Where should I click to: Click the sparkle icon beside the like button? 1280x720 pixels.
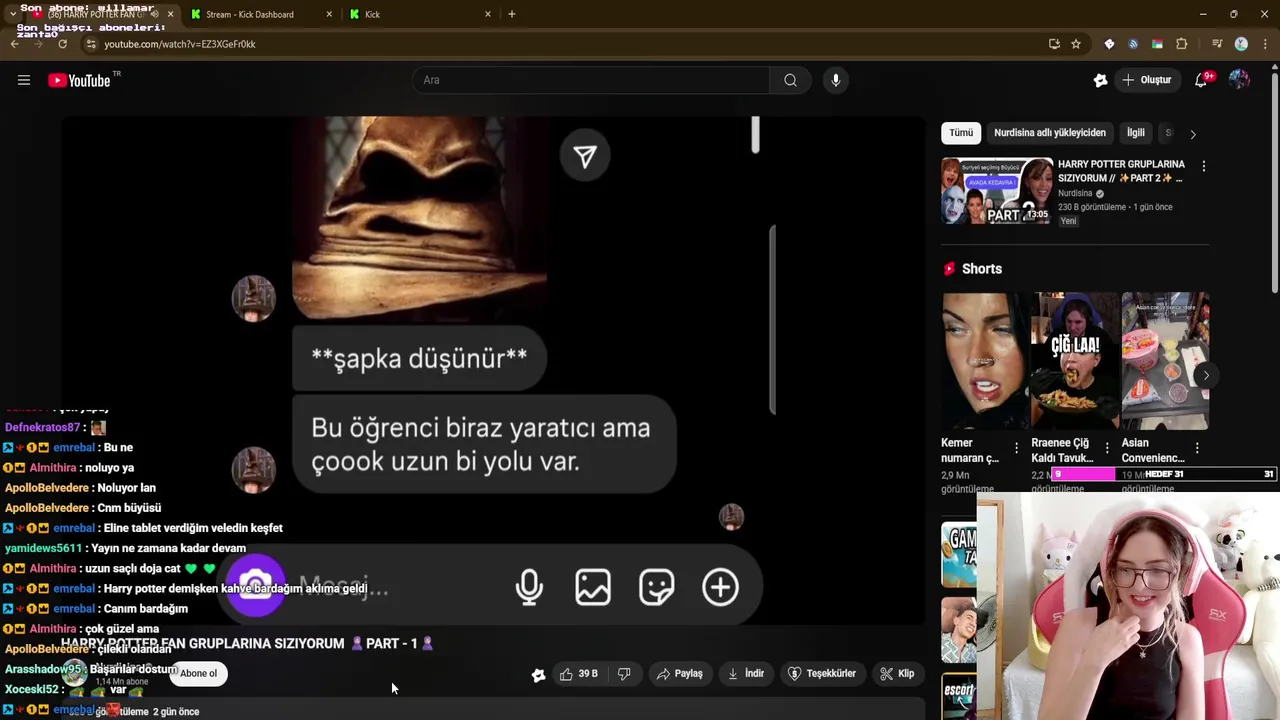coord(538,674)
